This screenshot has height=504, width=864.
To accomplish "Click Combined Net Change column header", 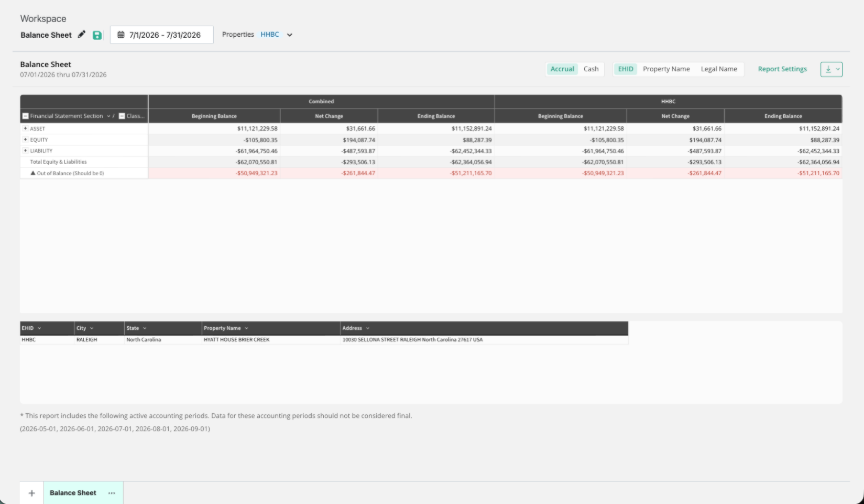I will 329,116.
